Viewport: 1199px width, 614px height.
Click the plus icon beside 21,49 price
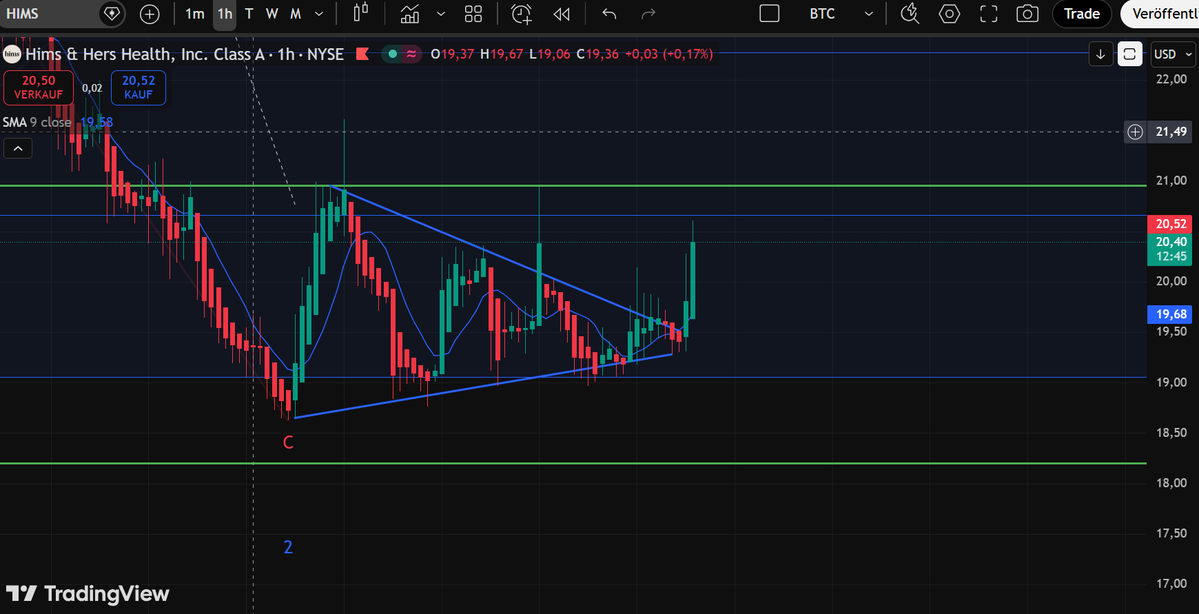click(x=1136, y=132)
